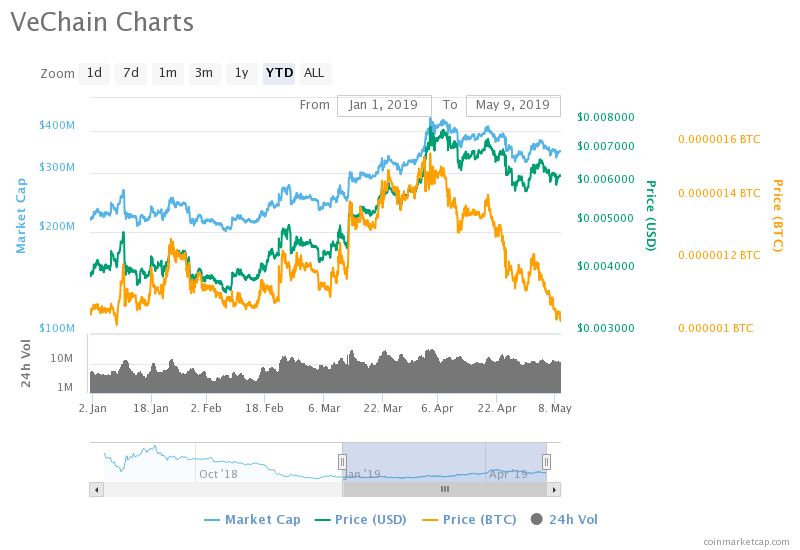Click the 2. Jan date axis label
Viewport: 800px width, 550px height.
(x=93, y=408)
